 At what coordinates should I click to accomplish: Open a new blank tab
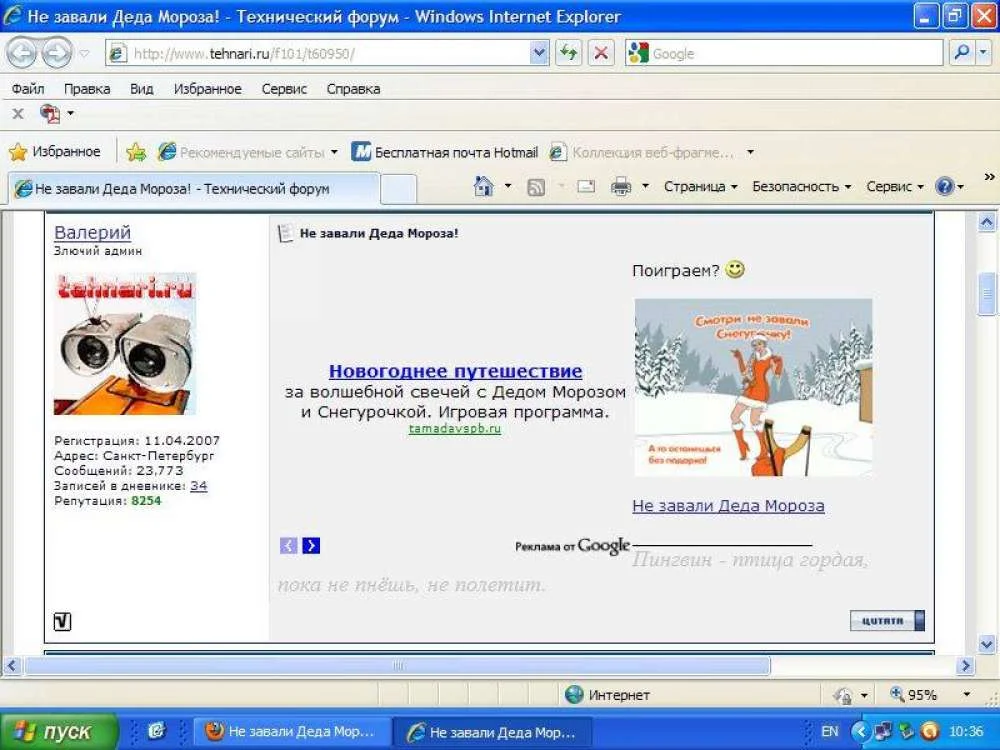(x=399, y=189)
